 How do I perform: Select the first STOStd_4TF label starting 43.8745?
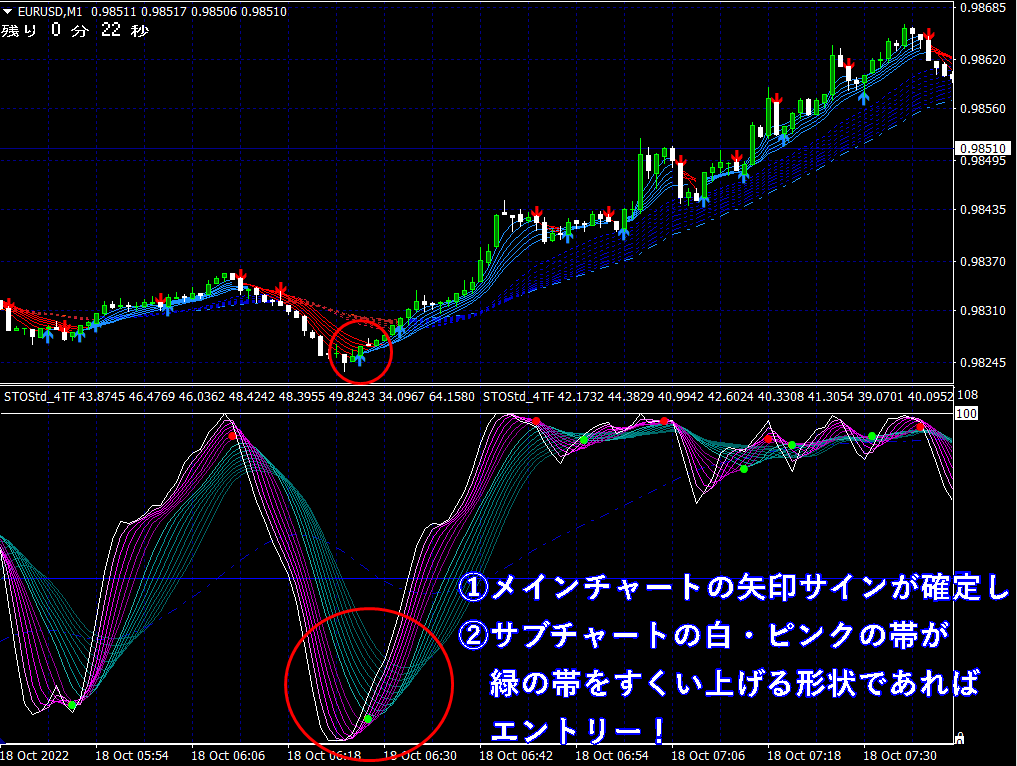pos(239,396)
